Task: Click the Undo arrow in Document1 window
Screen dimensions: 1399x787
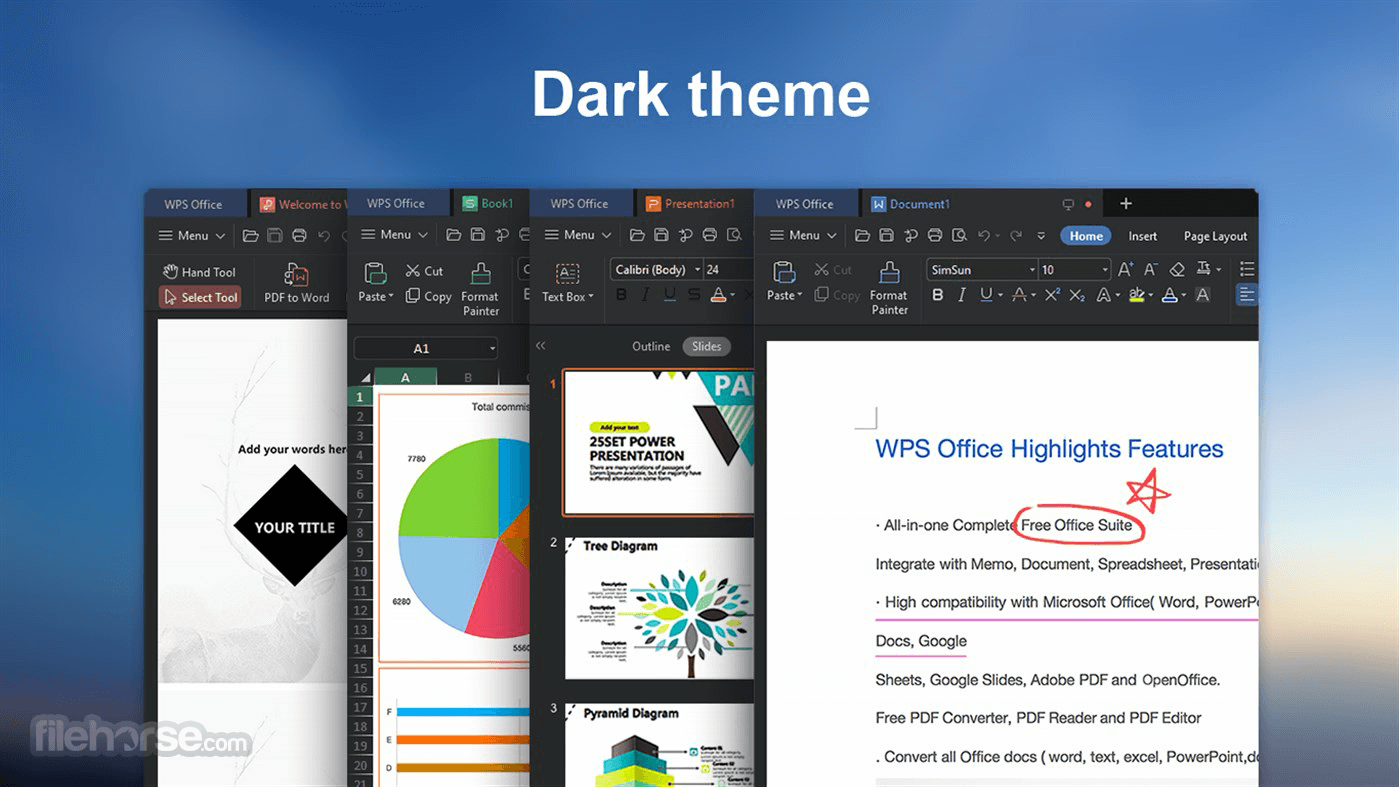Action: 984,236
